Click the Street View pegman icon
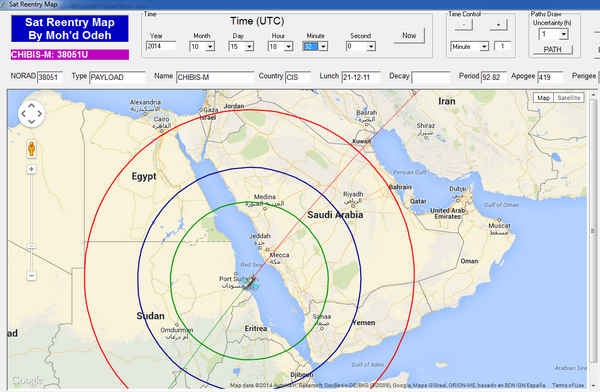 point(31,149)
